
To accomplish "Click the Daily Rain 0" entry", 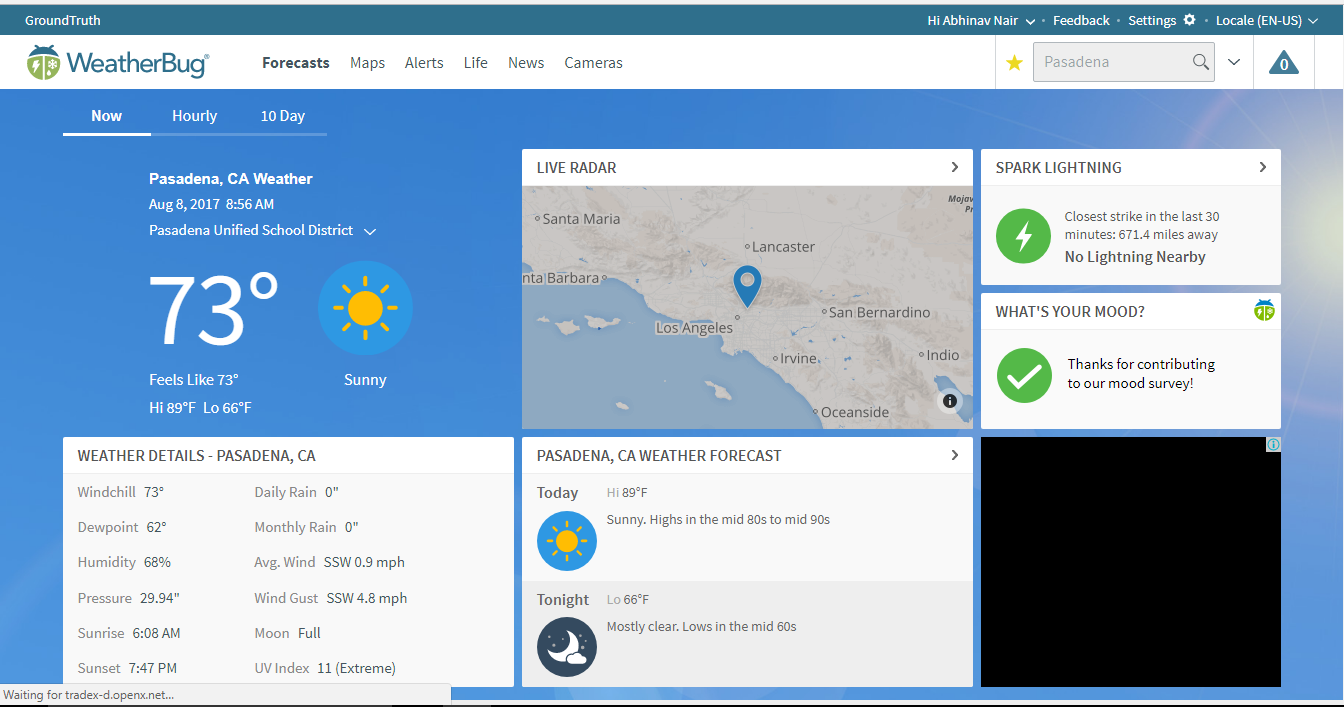I will tap(297, 492).
